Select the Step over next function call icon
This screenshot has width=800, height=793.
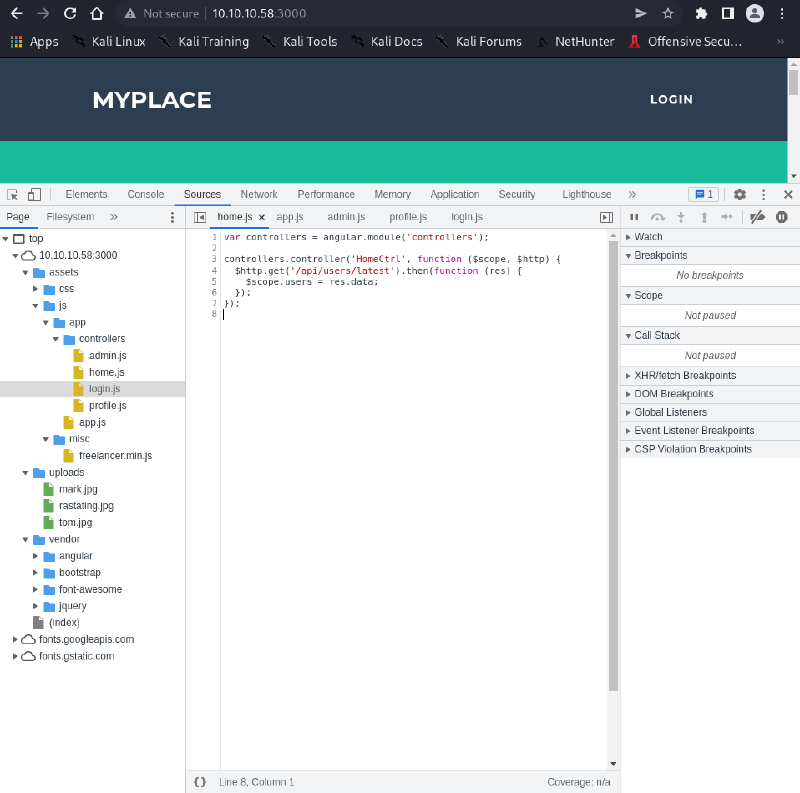tap(658, 216)
